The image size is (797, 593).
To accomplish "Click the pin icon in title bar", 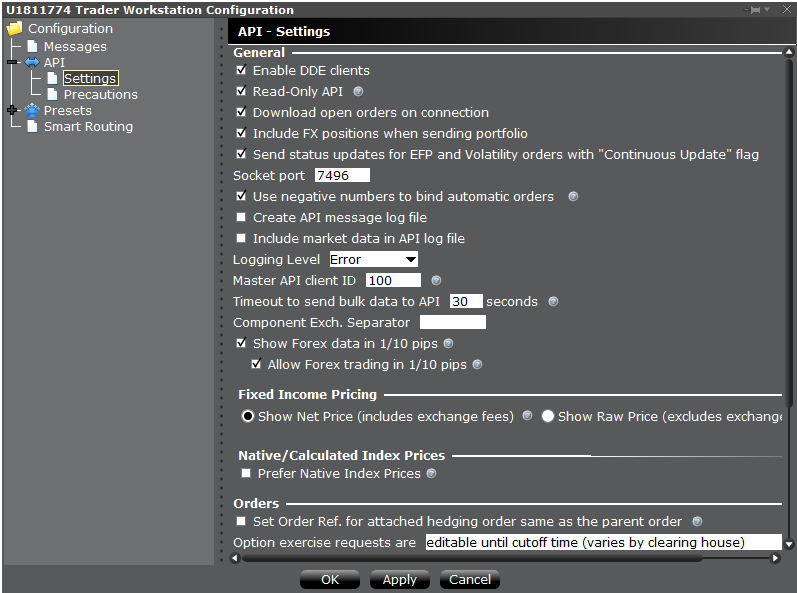I will (756, 10).
